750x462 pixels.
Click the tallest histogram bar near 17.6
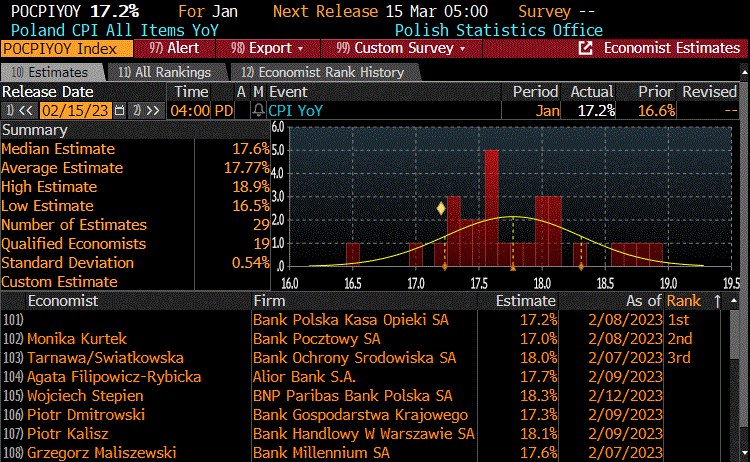click(492, 208)
